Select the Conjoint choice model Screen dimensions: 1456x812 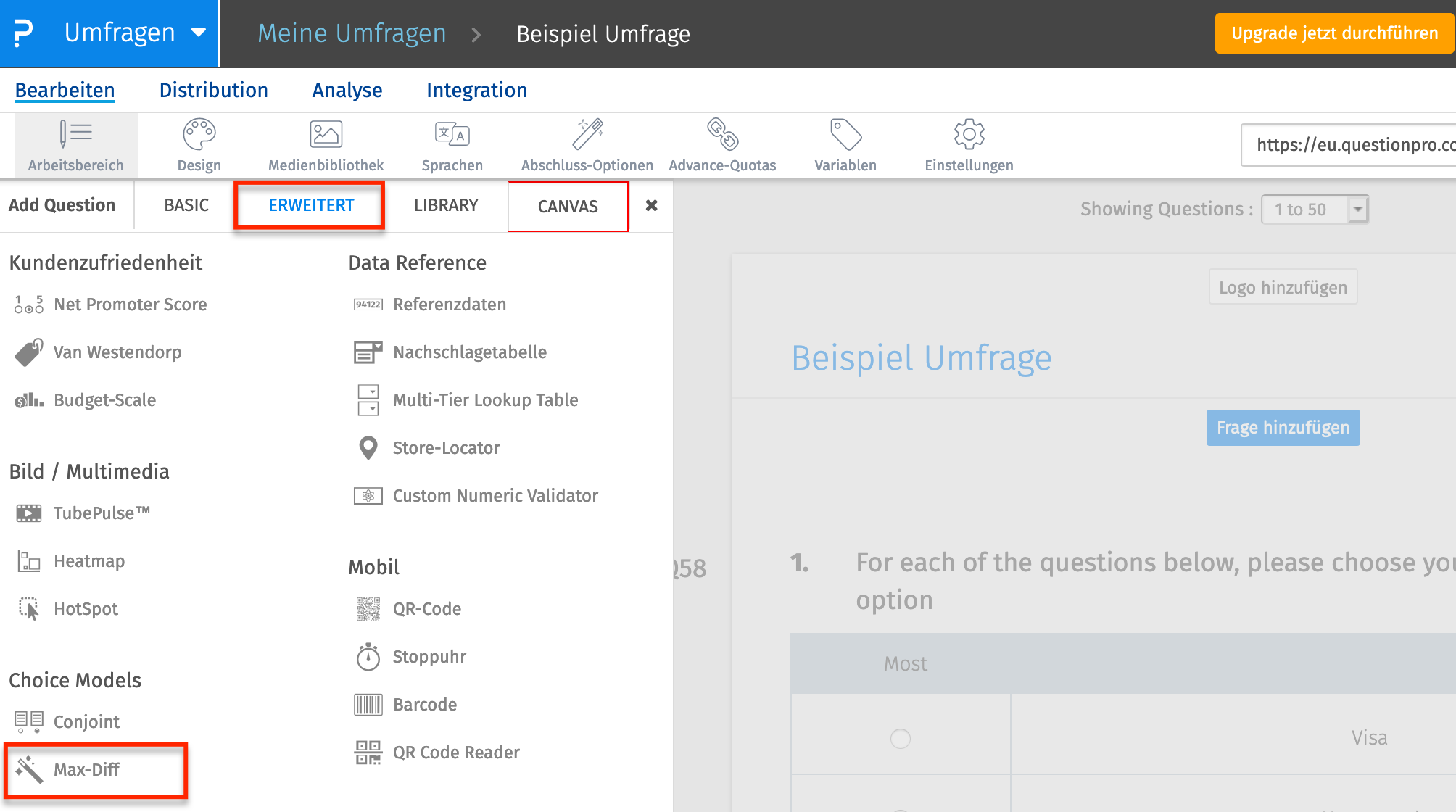[x=86, y=721]
